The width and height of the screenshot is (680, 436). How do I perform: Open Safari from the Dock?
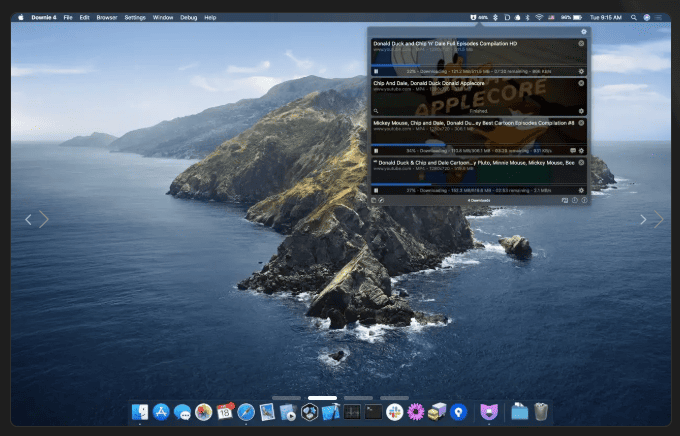coord(246,412)
